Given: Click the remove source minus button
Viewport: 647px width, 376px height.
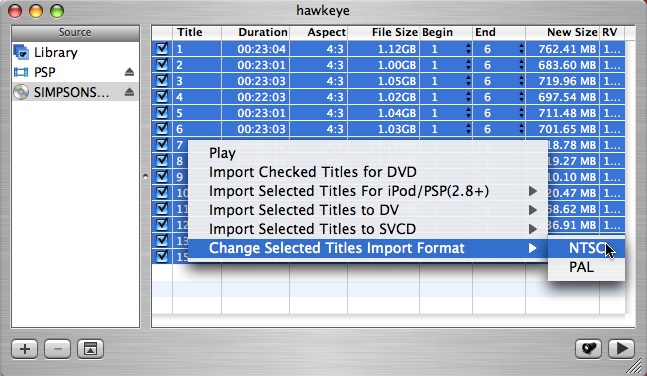Looking at the screenshot, I should [x=57, y=349].
